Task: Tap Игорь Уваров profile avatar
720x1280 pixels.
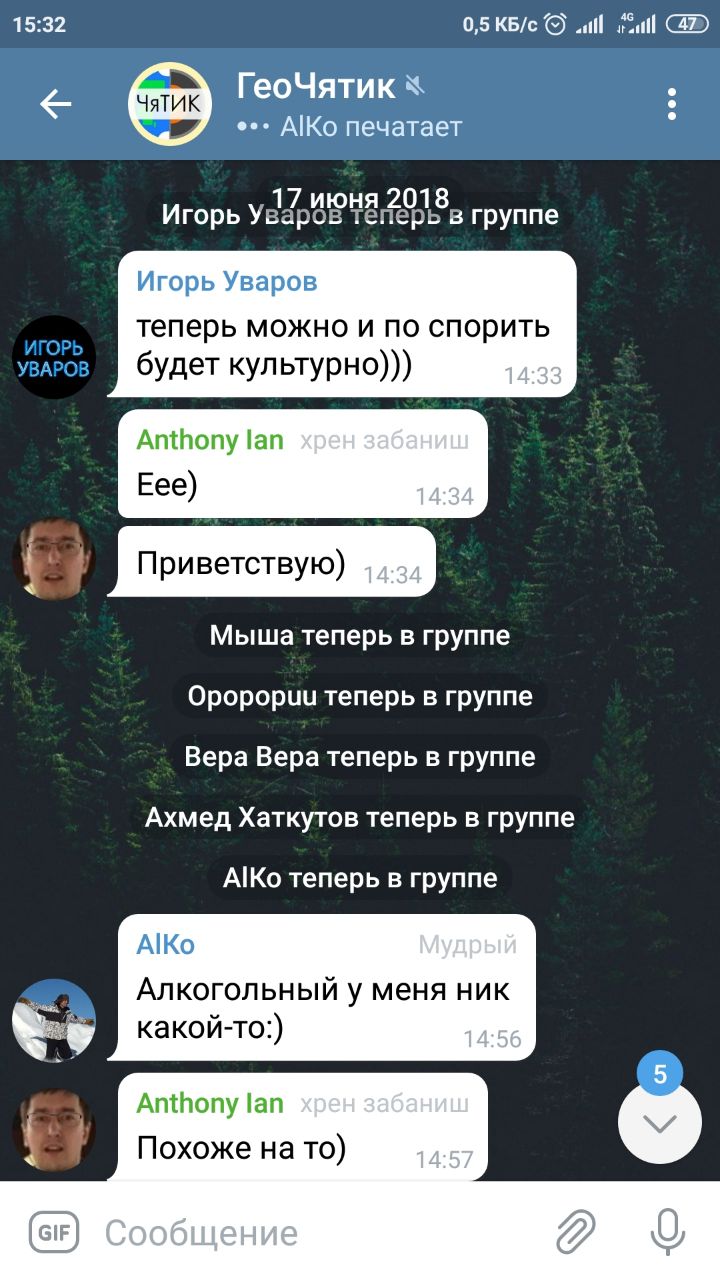Action: click(54, 357)
